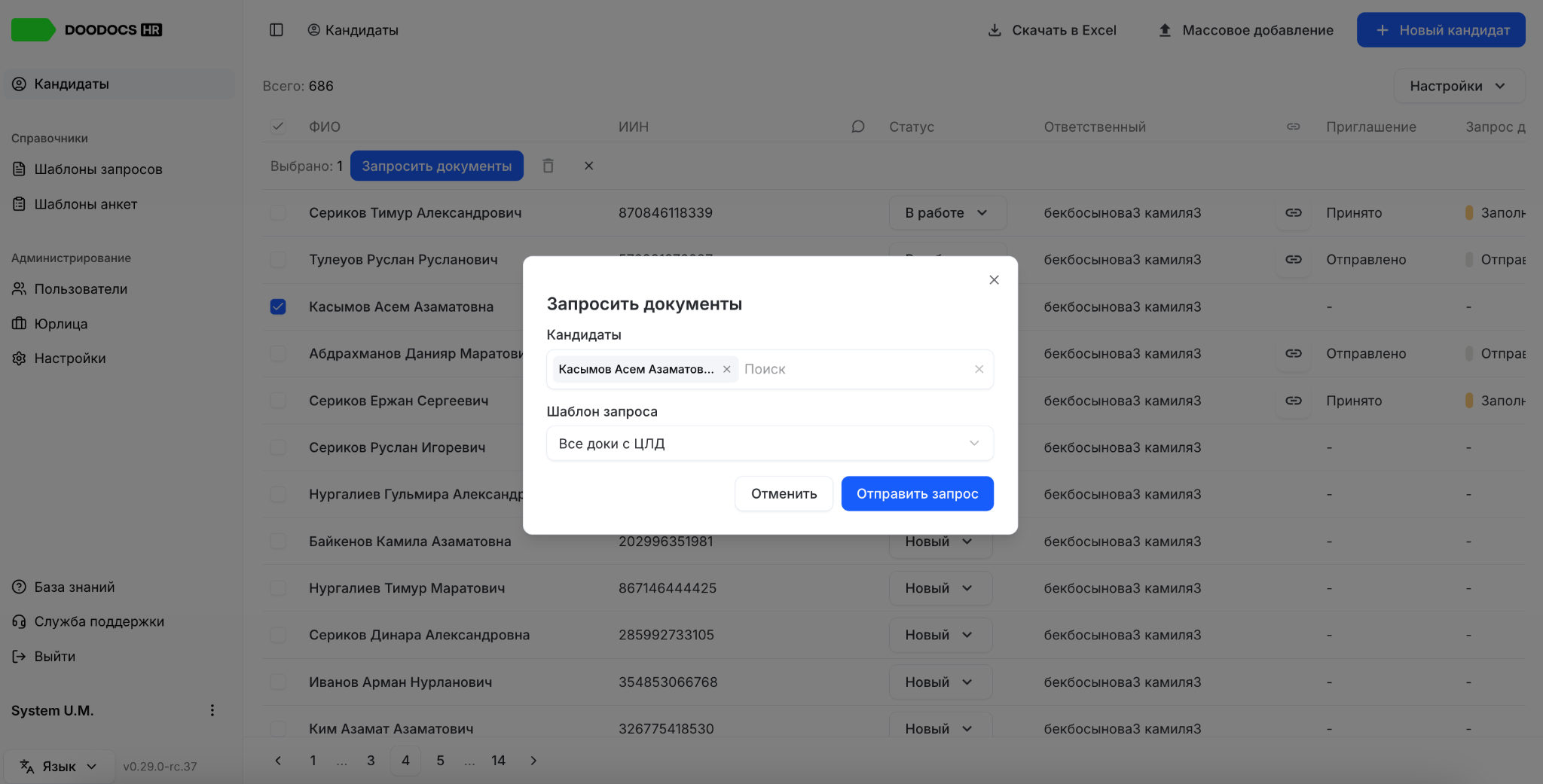Image resolution: width=1543 pixels, height=784 pixels.
Task: Toggle the select-all checkbox in the header
Action: point(278,127)
